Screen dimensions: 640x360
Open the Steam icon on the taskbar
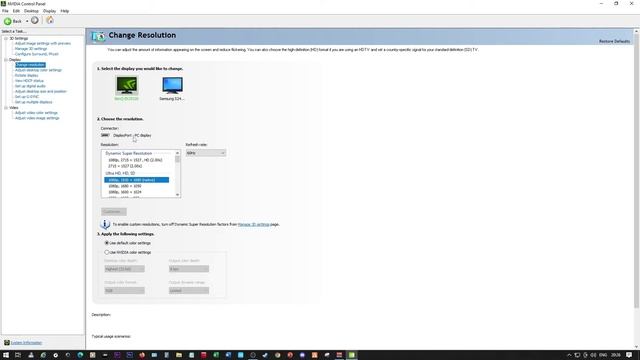tap(265, 355)
